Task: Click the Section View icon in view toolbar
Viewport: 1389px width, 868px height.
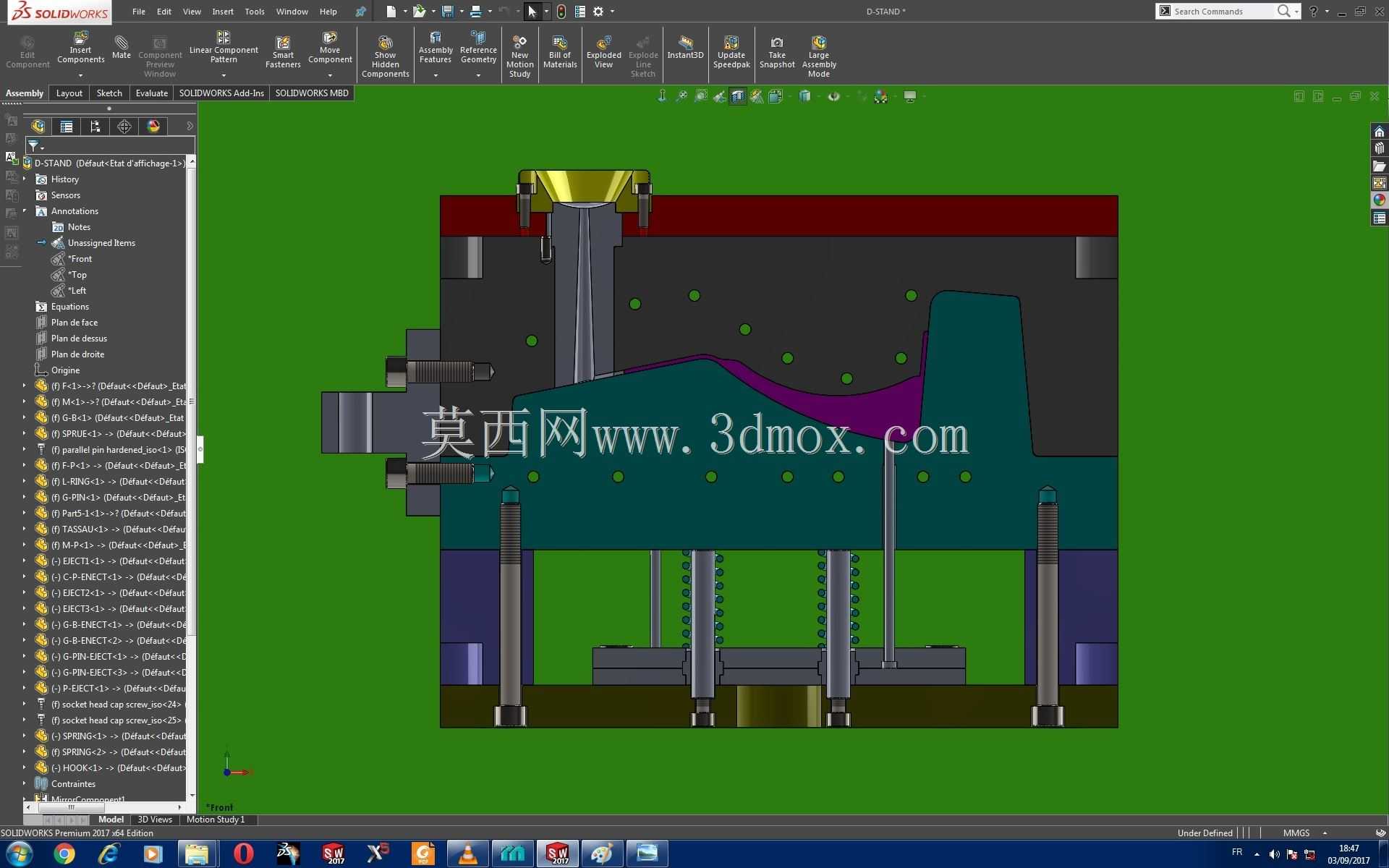Action: click(738, 96)
